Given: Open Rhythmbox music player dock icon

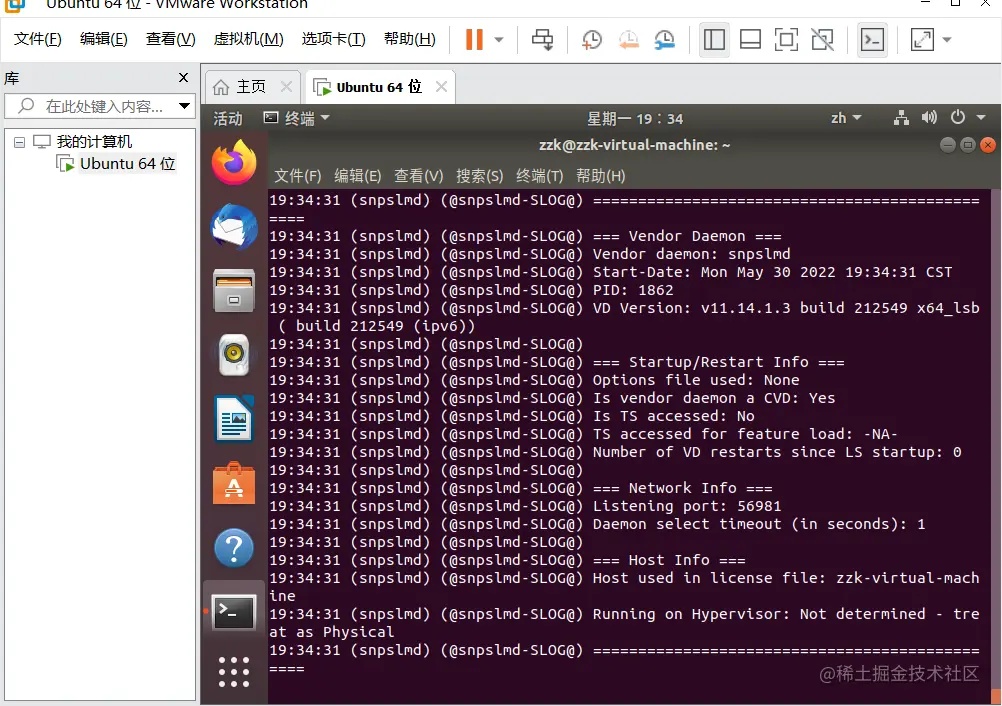Looking at the screenshot, I should [234, 355].
